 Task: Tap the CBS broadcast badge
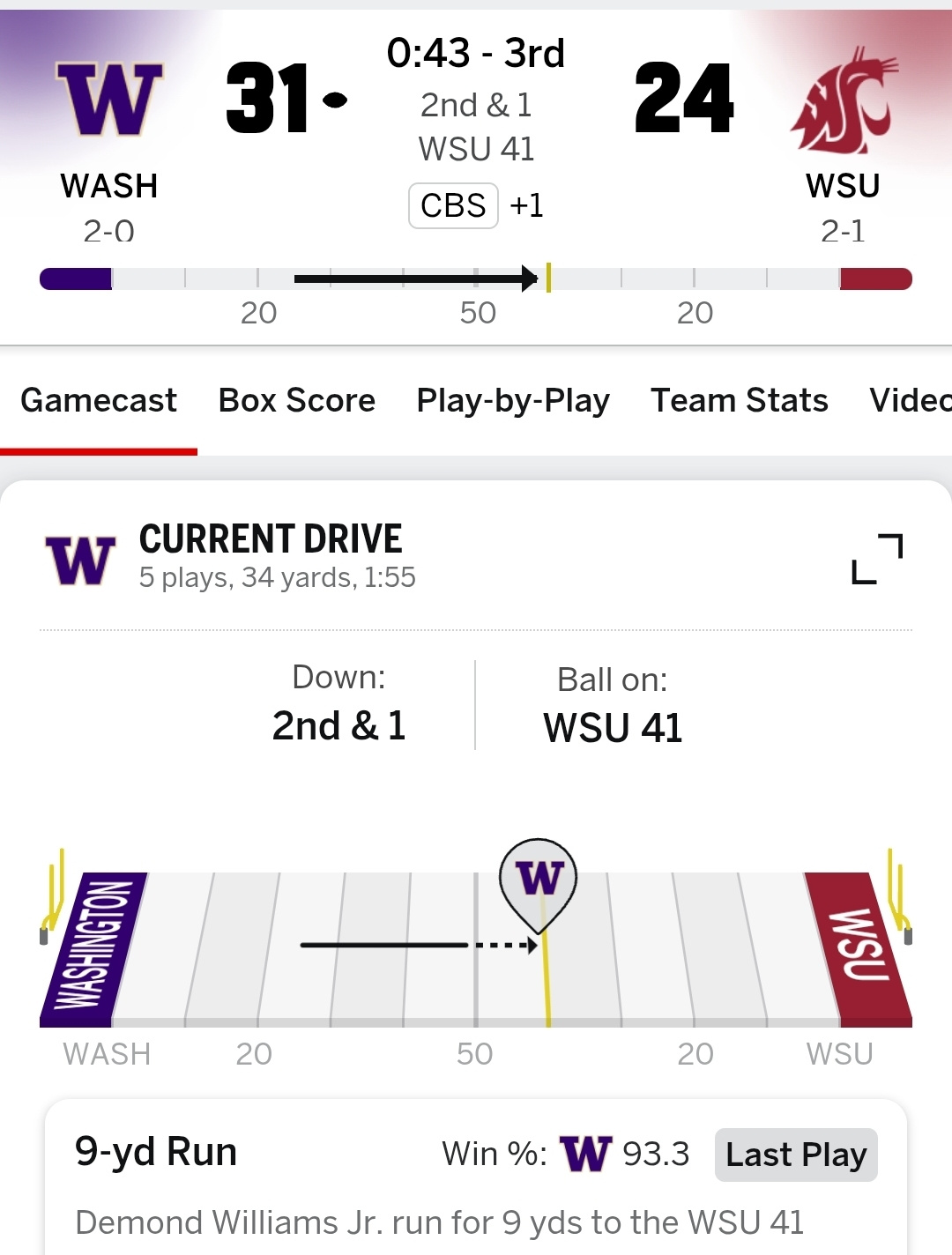[x=453, y=205]
